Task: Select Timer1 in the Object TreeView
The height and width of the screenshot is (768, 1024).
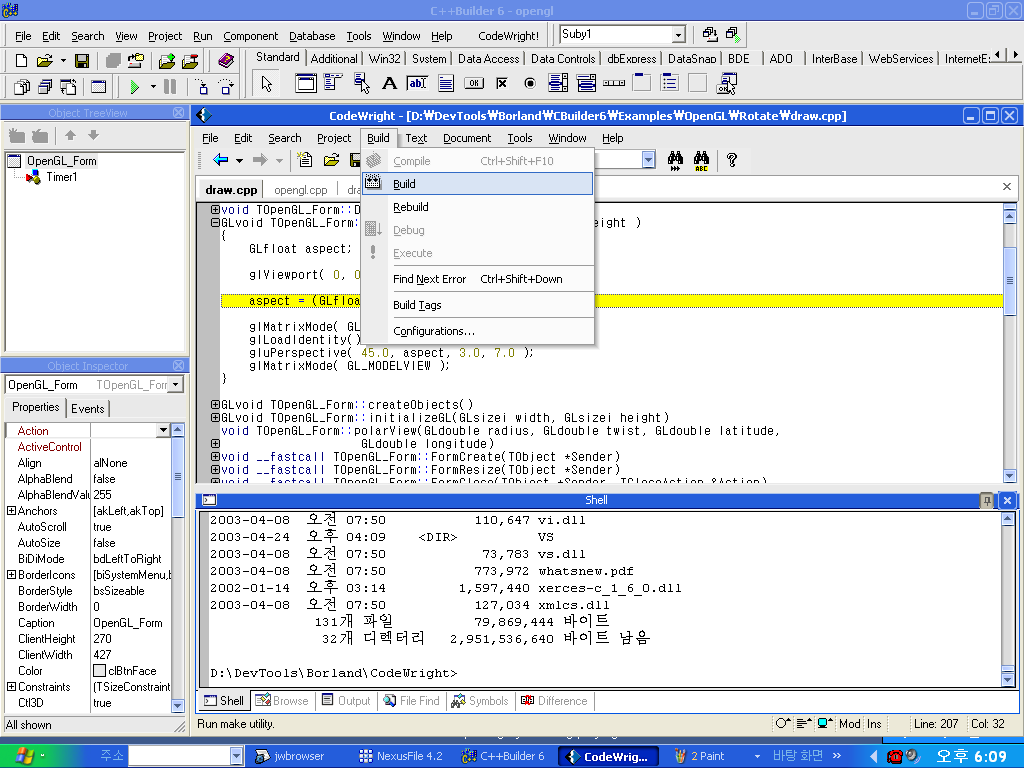Action: pyautogui.click(x=61, y=177)
